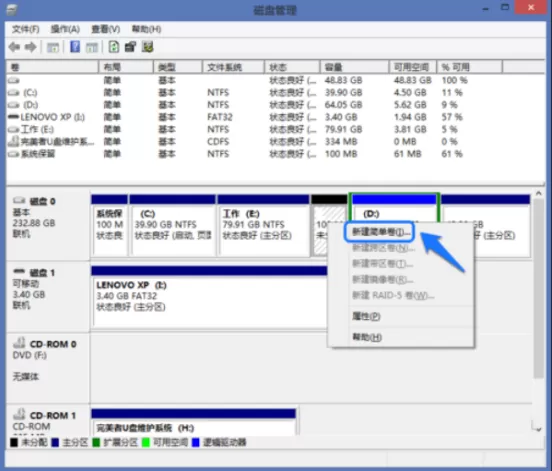Open the 文件(F) menu
Screen dimensions: 552x471
coord(26,29)
